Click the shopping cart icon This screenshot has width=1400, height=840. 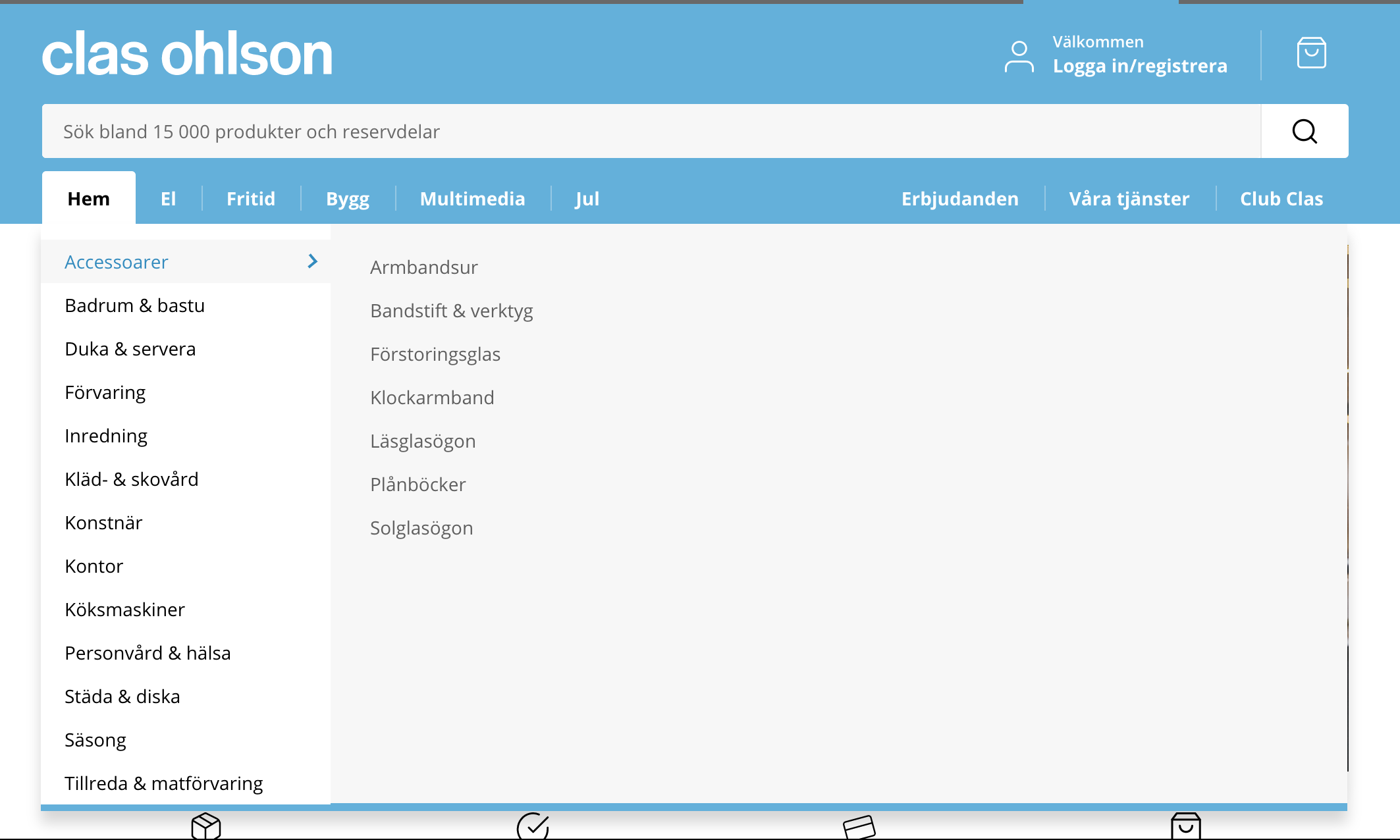pyautogui.click(x=1311, y=53)
